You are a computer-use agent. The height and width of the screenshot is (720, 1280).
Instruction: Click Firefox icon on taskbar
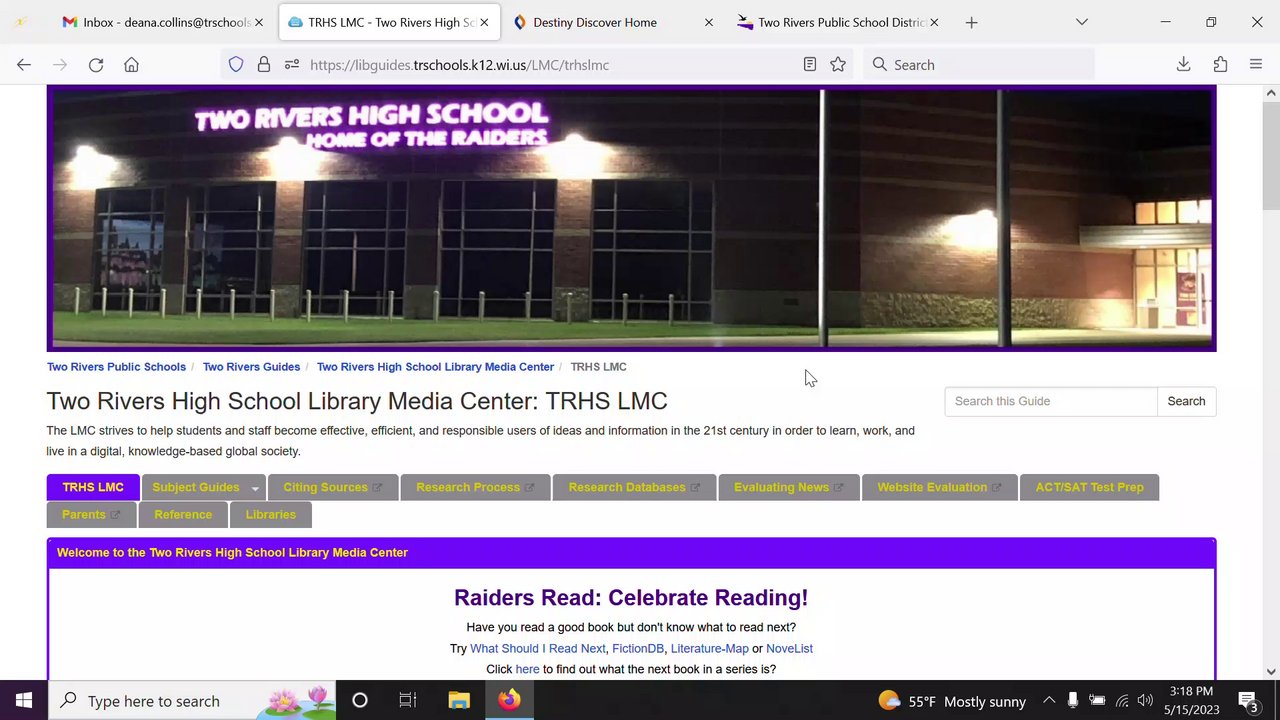[510, 701]
